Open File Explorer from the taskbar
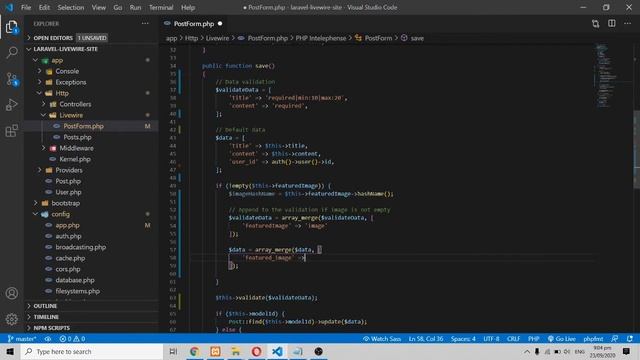 (236, 351)
